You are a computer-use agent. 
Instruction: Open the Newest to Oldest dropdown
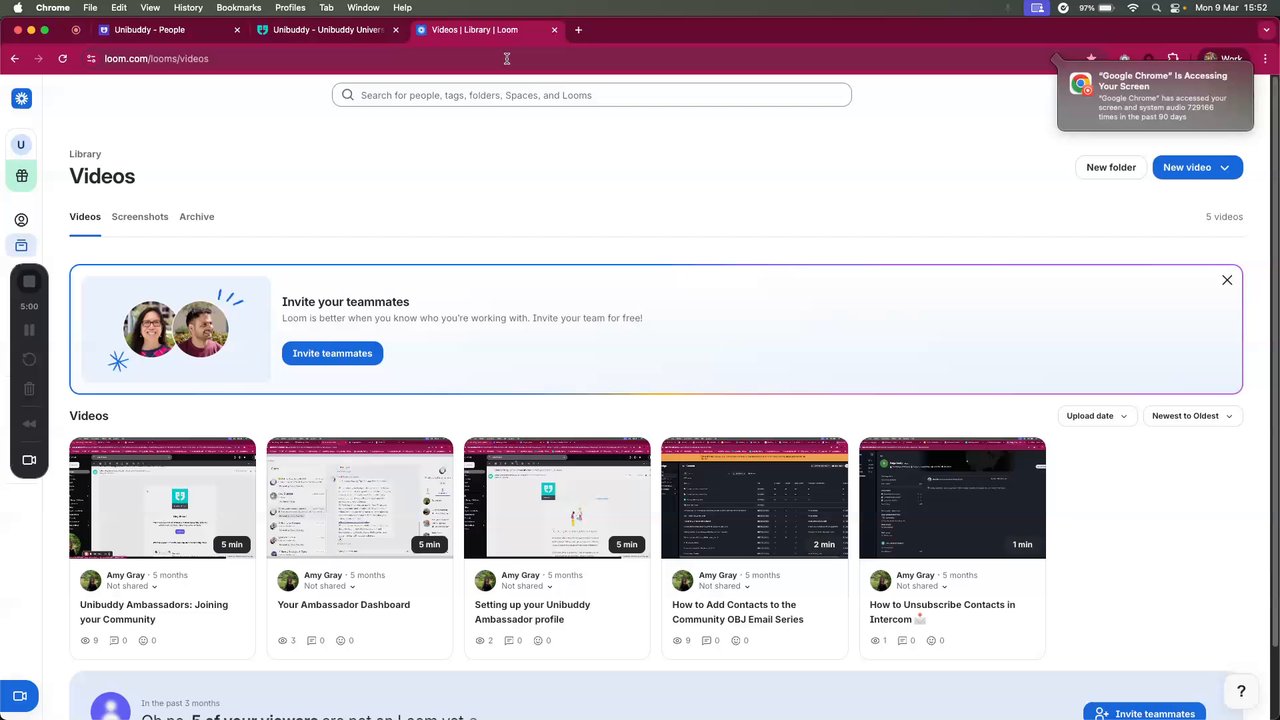(1192, 416)
